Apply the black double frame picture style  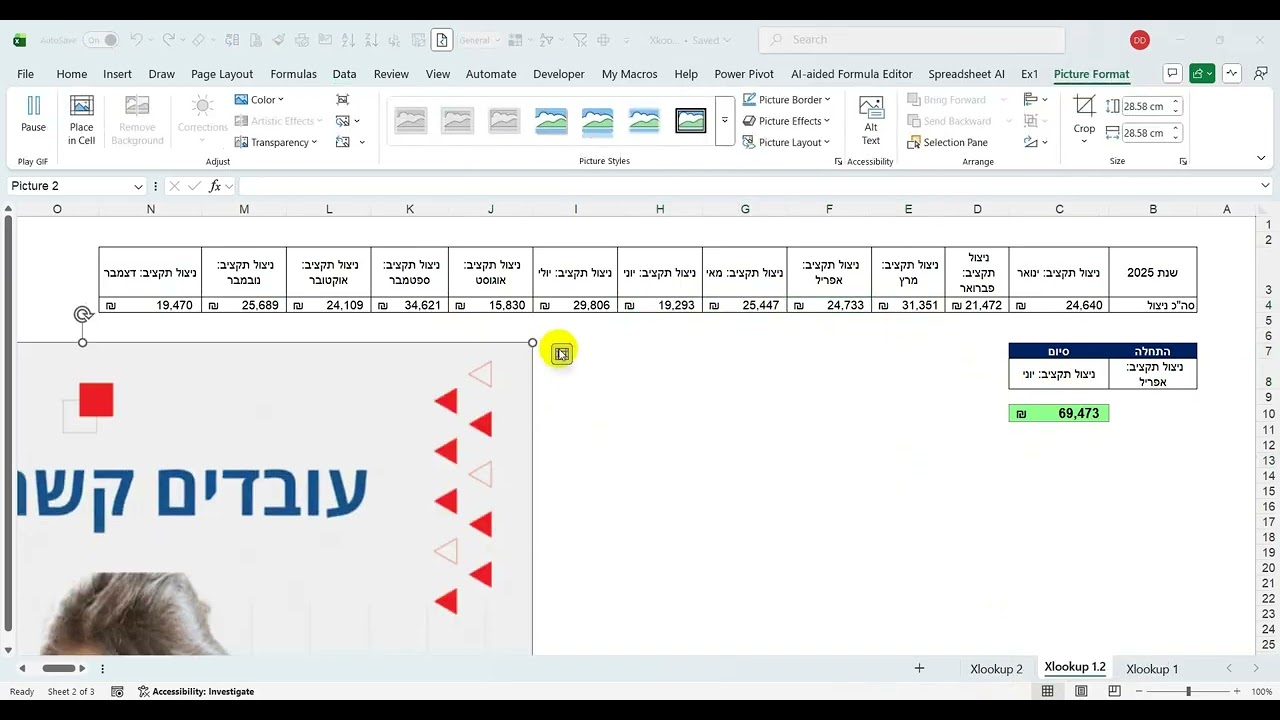tap(691, 121)
